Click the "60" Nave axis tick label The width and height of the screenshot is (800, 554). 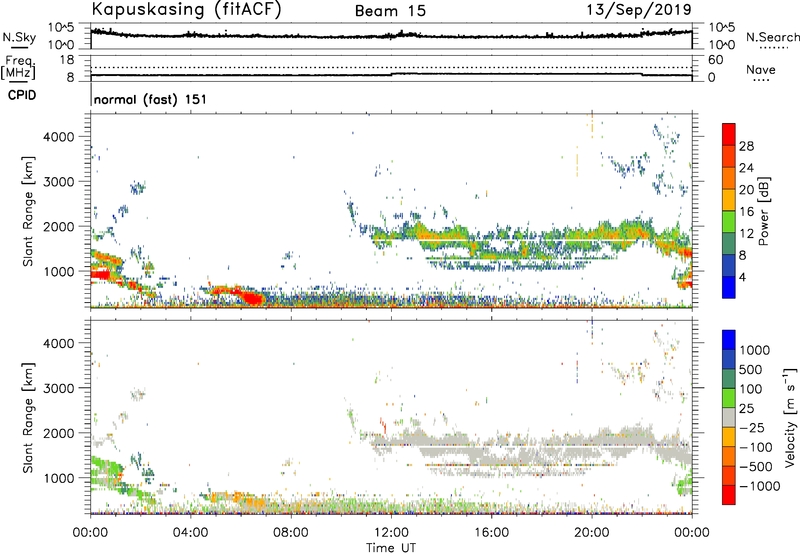(x=715, y=60)
